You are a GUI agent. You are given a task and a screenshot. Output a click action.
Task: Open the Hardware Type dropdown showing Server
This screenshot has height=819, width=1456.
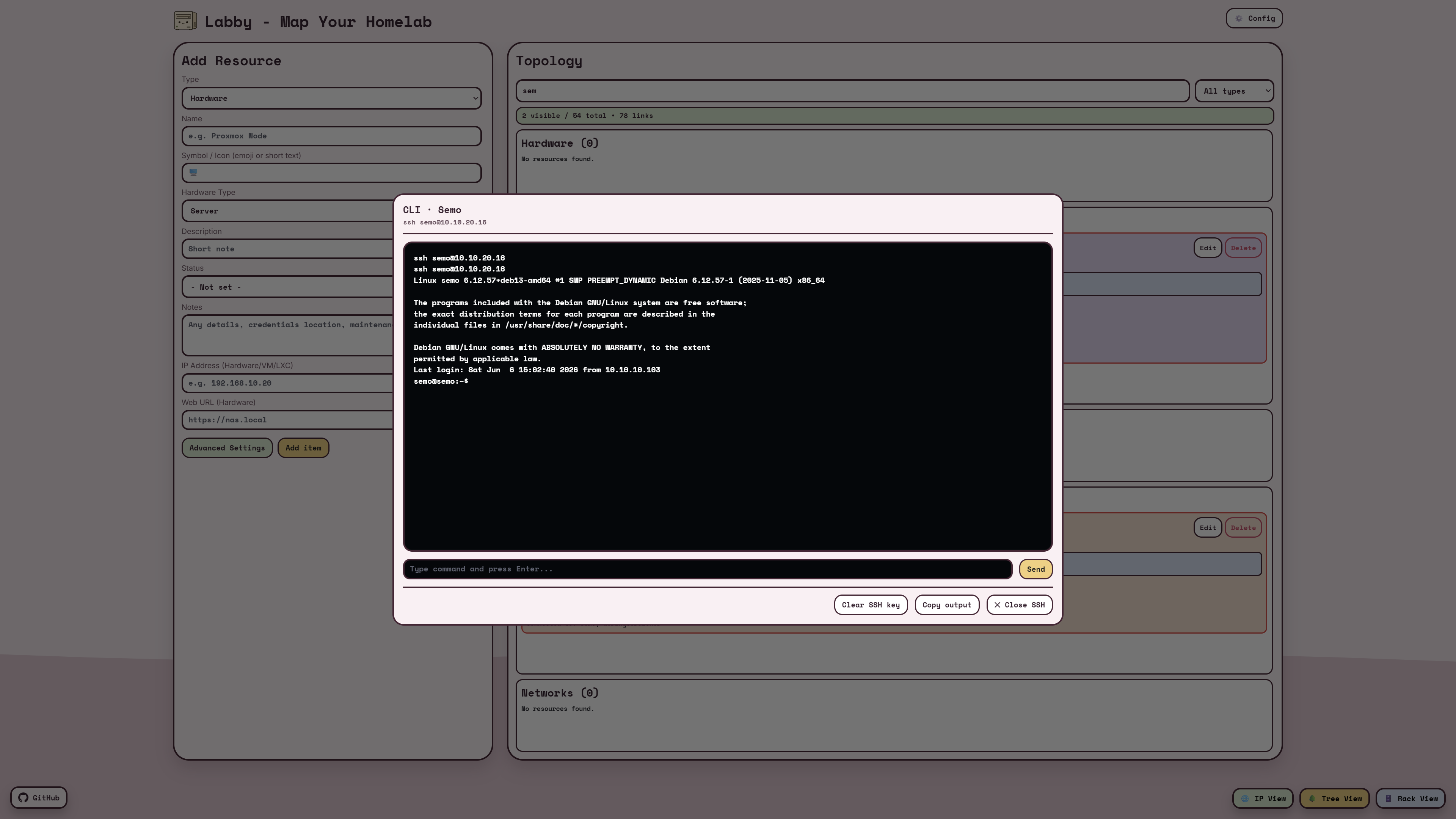288,211
